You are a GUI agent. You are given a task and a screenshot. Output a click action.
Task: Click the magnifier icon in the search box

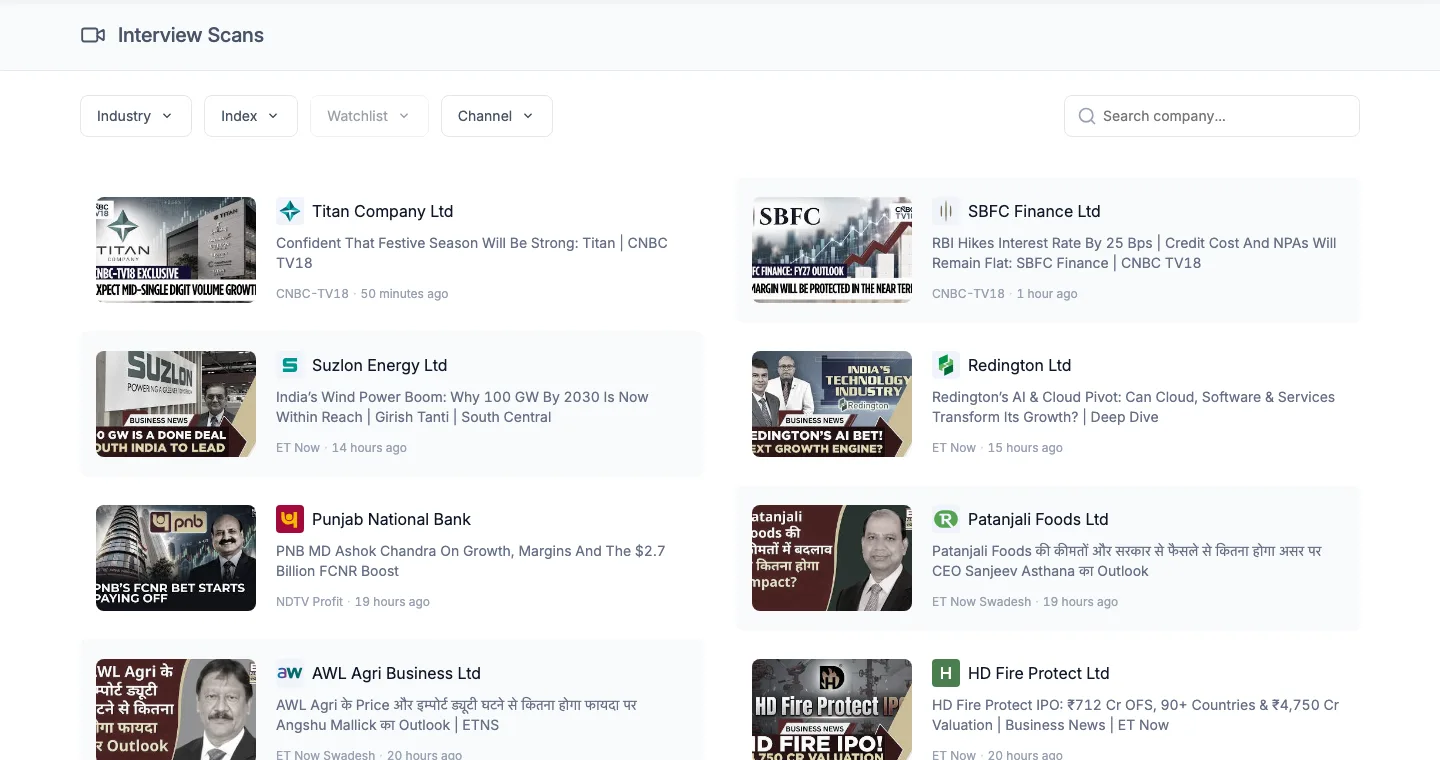(x=1087, y=116)
